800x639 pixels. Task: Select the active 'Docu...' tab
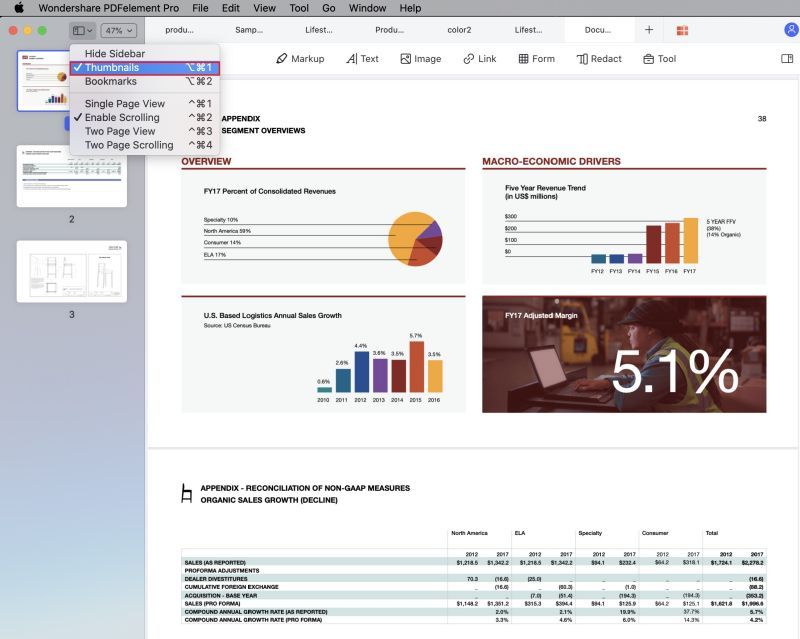(598, 30)
